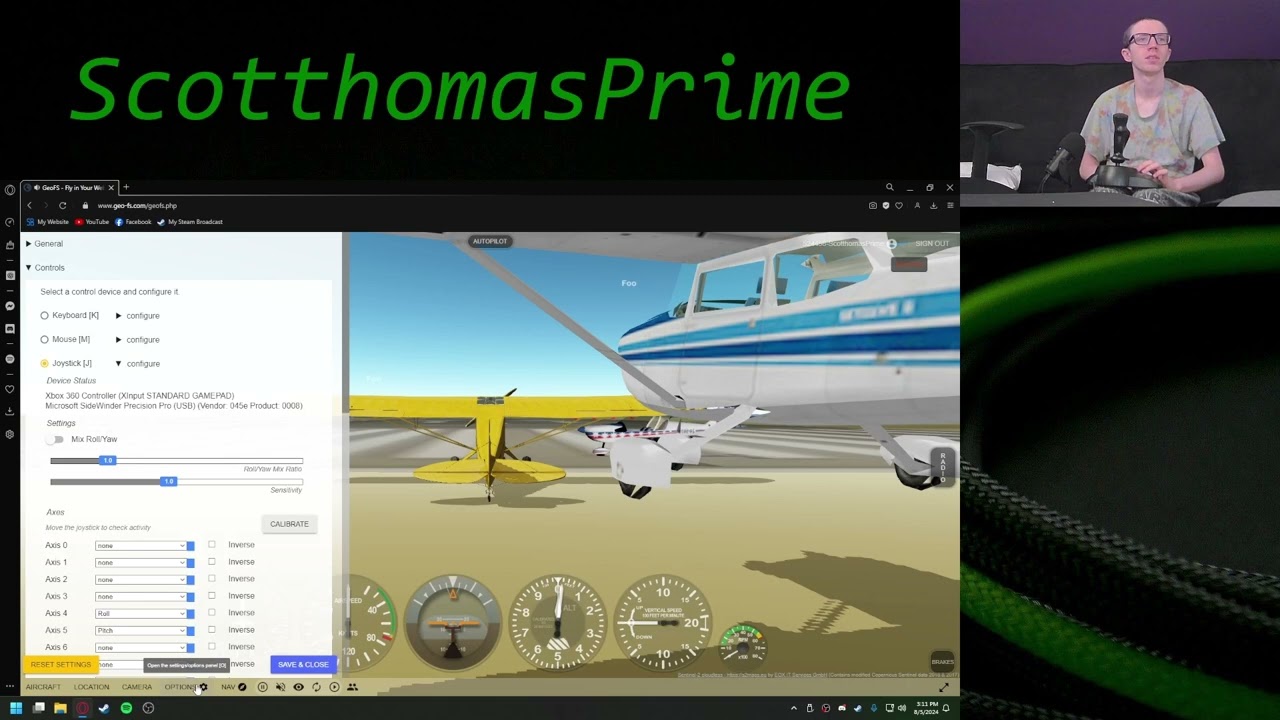Reload the page with refresh icon
Screen dimensions: 1280x720
click(x=62, y=205)
